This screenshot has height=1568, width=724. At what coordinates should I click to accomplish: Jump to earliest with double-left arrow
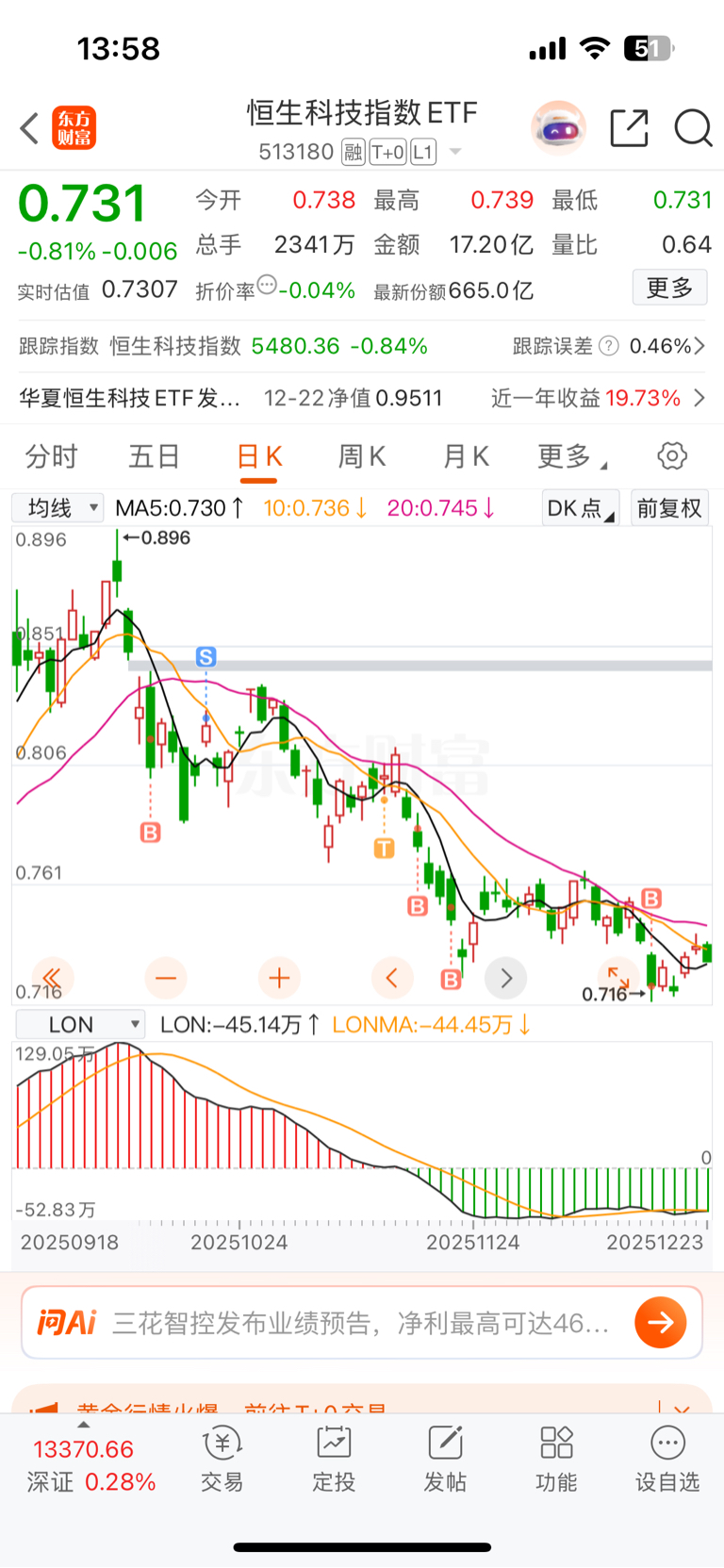(53, 978)
